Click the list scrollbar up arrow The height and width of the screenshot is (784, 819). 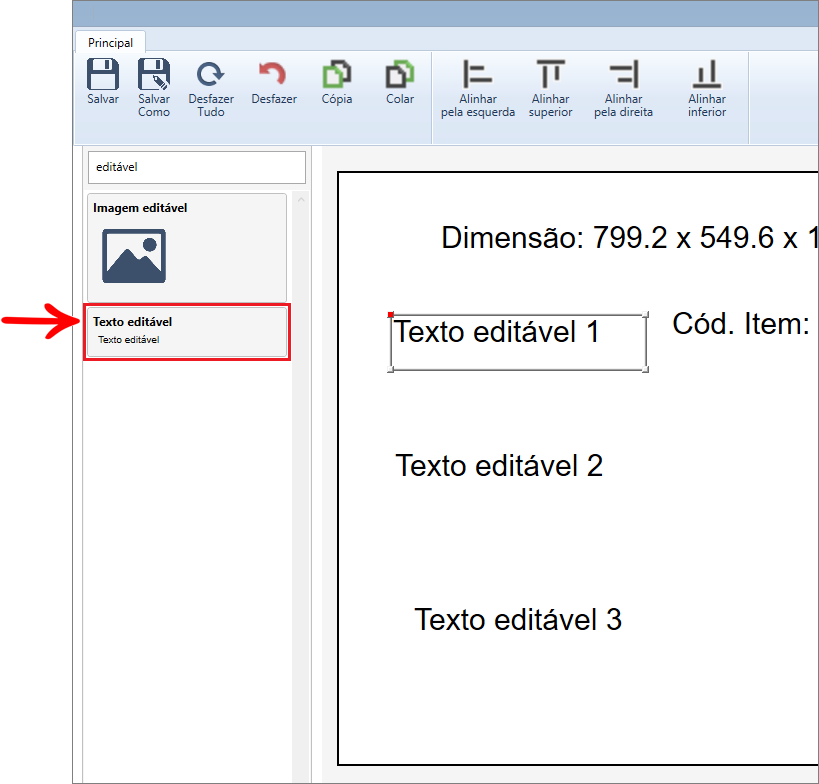click(x=301, y=200)
